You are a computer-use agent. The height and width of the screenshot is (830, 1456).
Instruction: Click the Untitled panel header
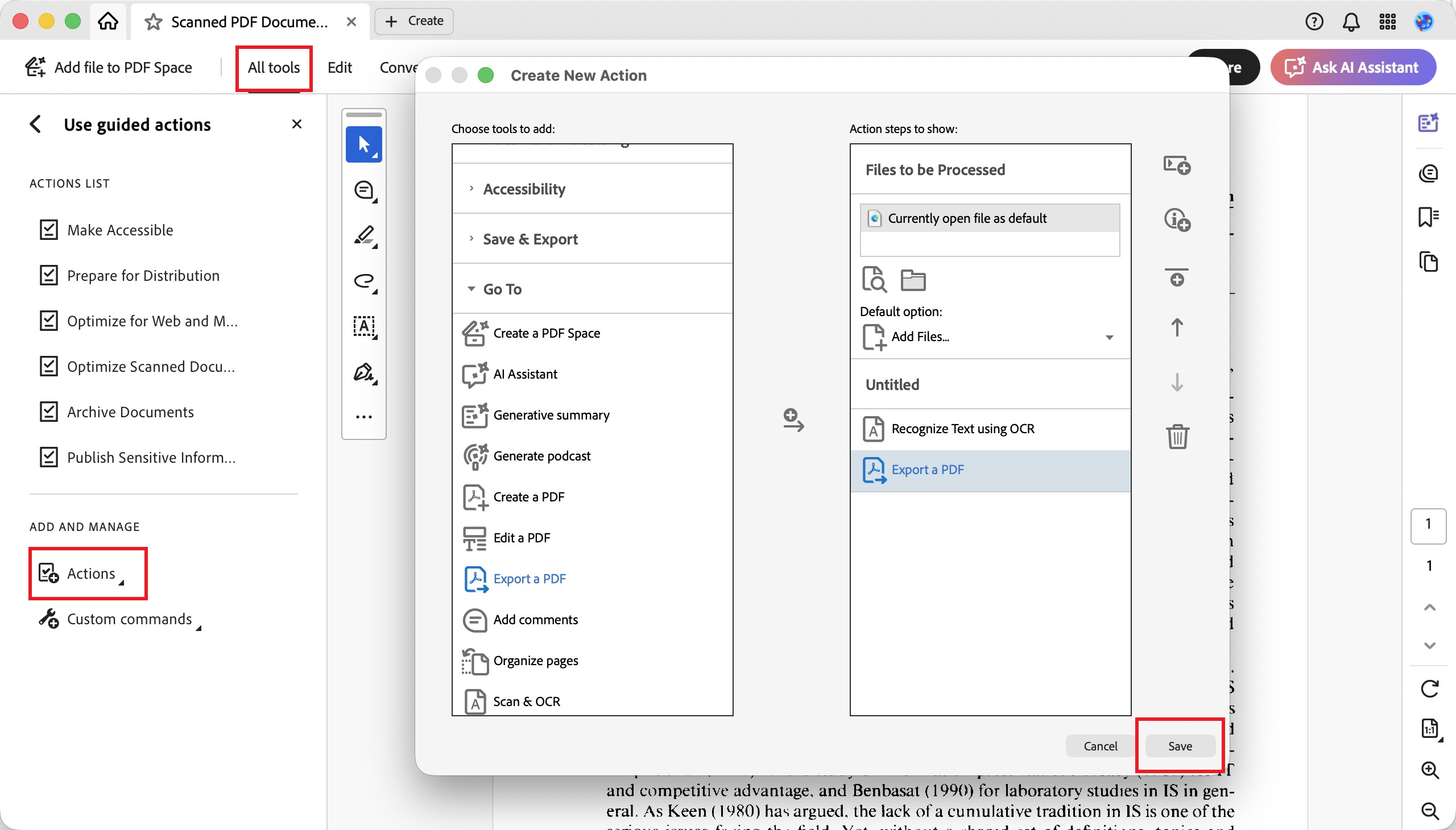[x=990, y=384]
